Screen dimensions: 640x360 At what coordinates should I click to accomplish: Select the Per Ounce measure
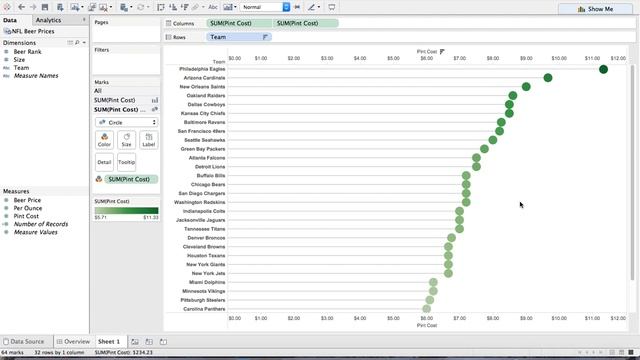coord(28,208)
